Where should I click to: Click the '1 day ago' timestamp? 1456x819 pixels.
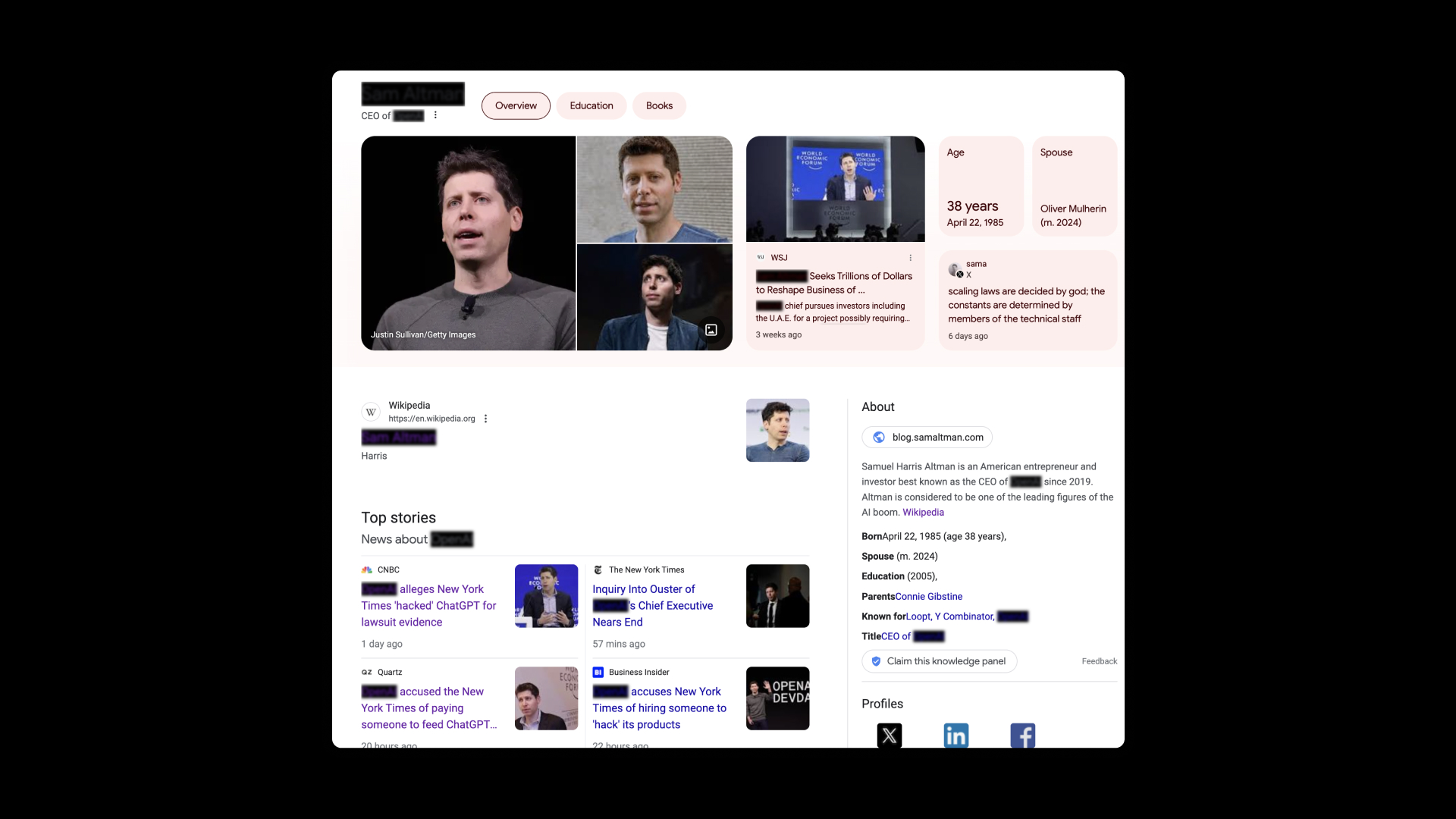pyautogui.click(x=382, y=645)
